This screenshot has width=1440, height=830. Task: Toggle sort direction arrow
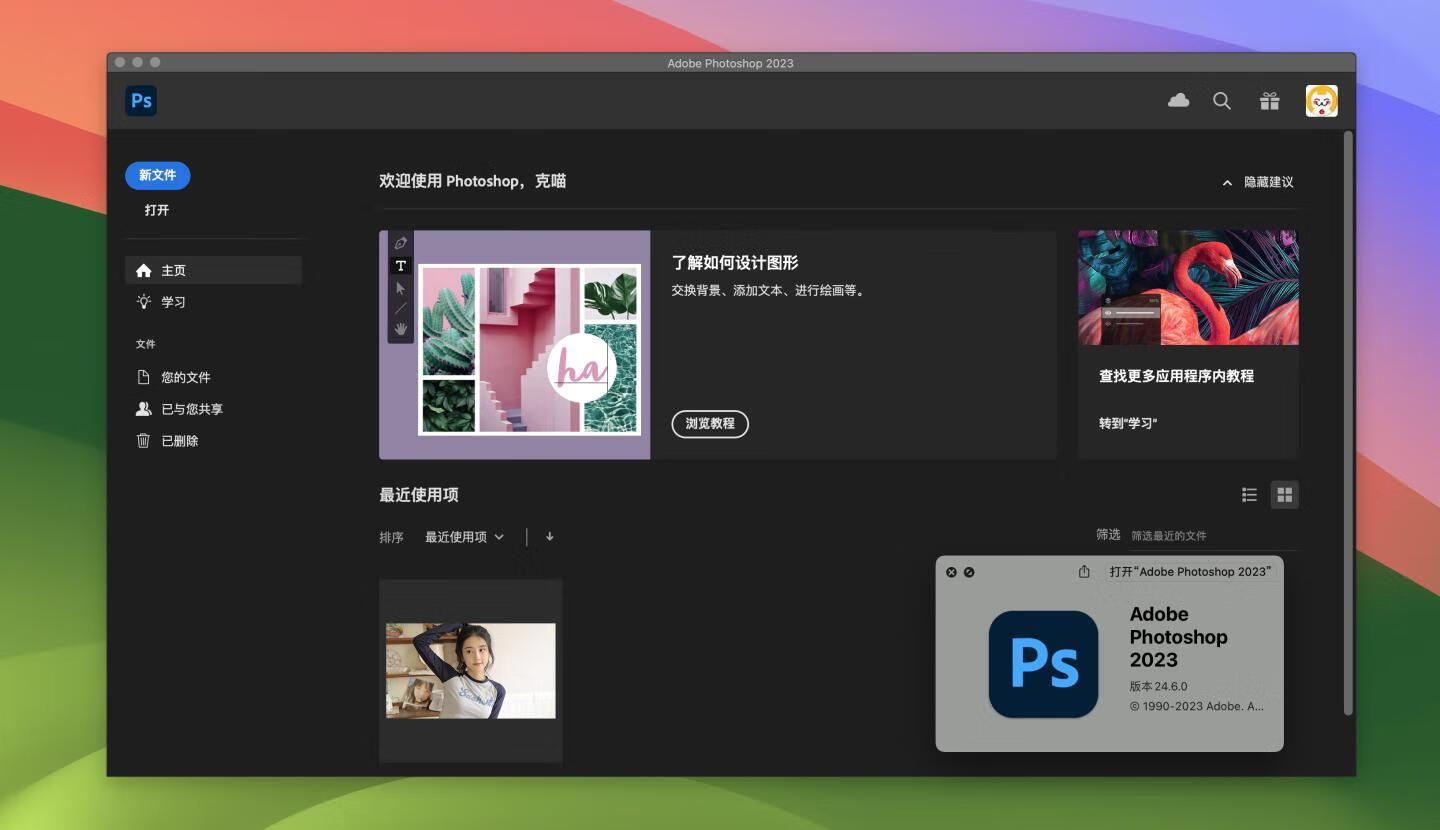point(550,536)
